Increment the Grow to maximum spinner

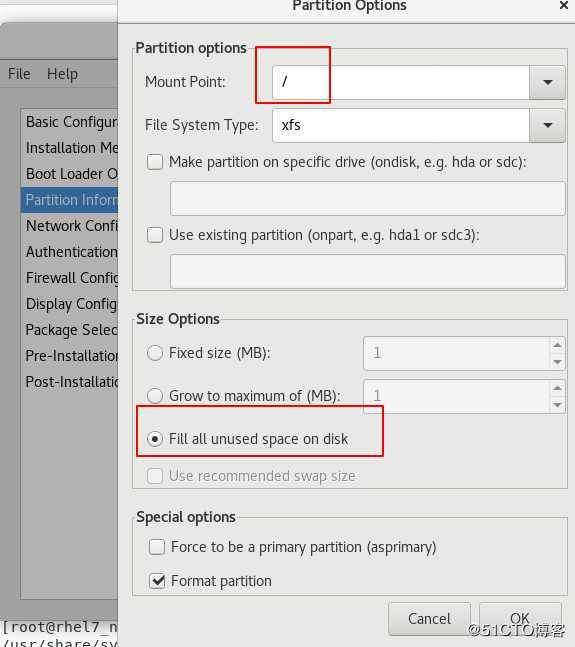tap(557, 388)
